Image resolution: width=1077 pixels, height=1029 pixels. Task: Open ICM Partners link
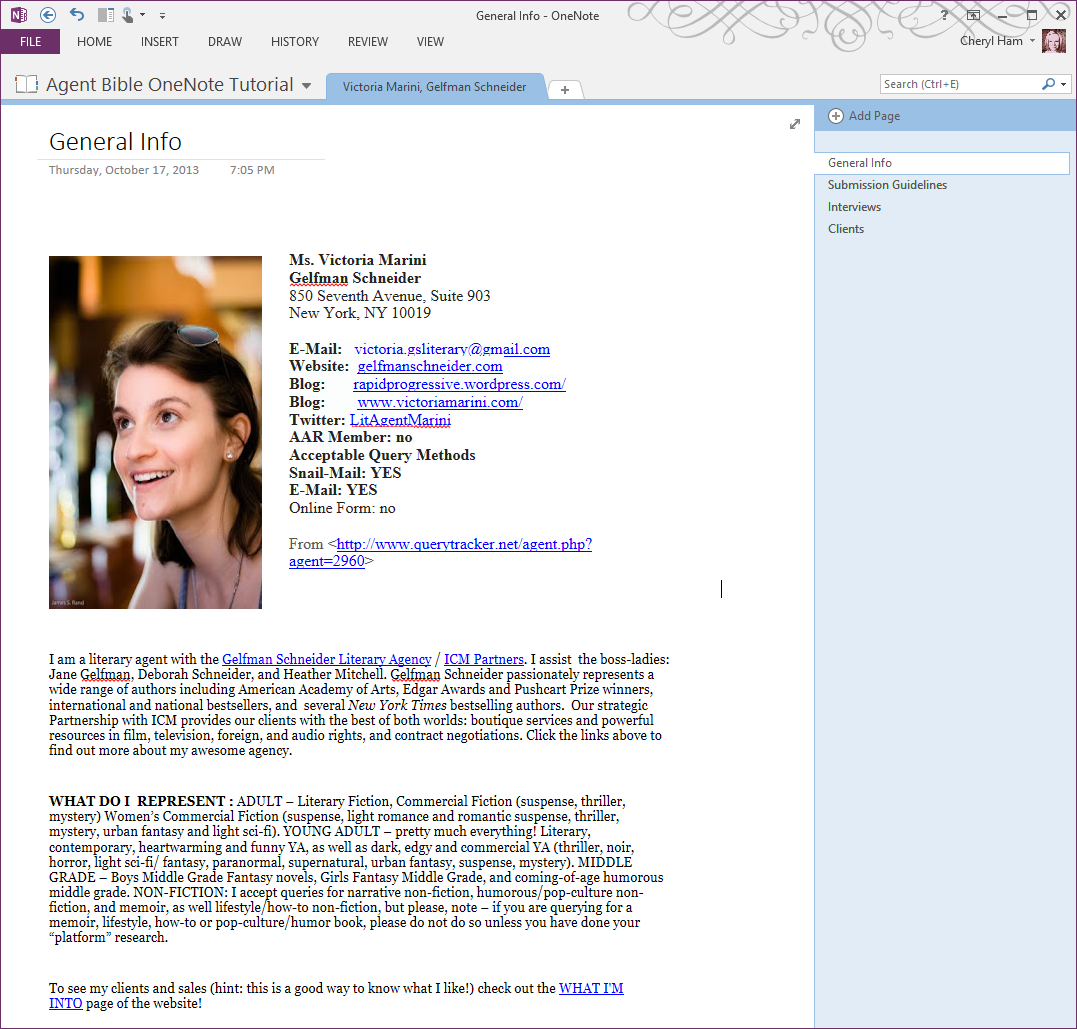pos(484,659)
